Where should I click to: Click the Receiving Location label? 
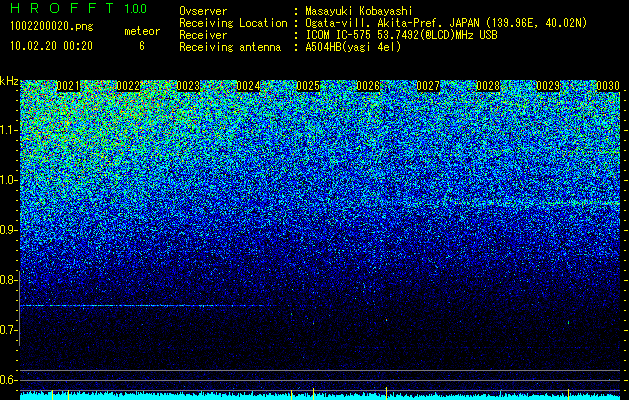pyautogui.click(x=233, y=23)
